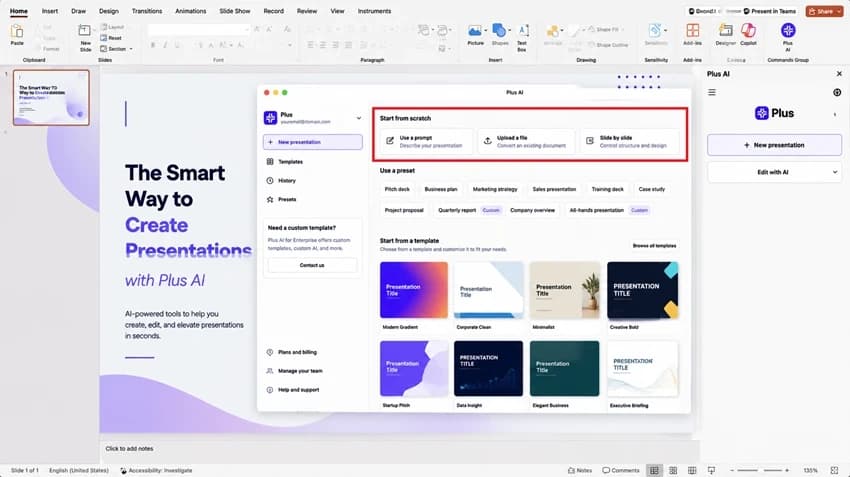Expand the Section dropdown
The width and height of the screenshot is (850, 477).
pyautogui.click(x=131, y=49)
